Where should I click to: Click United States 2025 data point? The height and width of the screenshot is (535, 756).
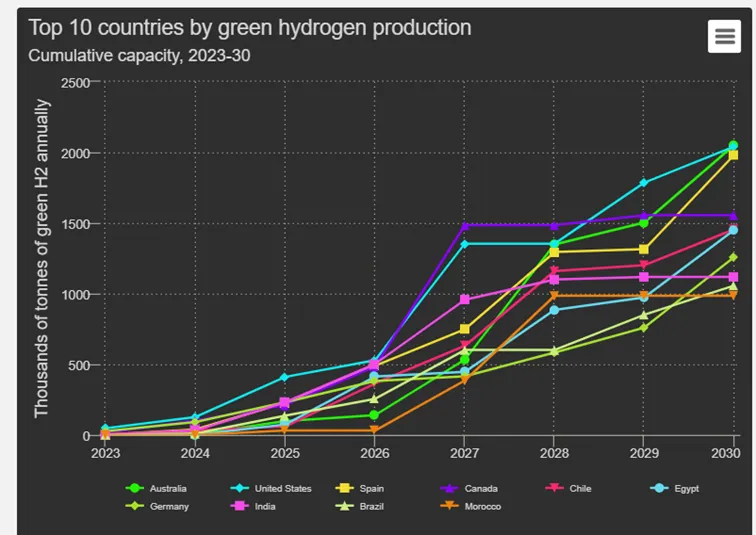coord(284,377)
